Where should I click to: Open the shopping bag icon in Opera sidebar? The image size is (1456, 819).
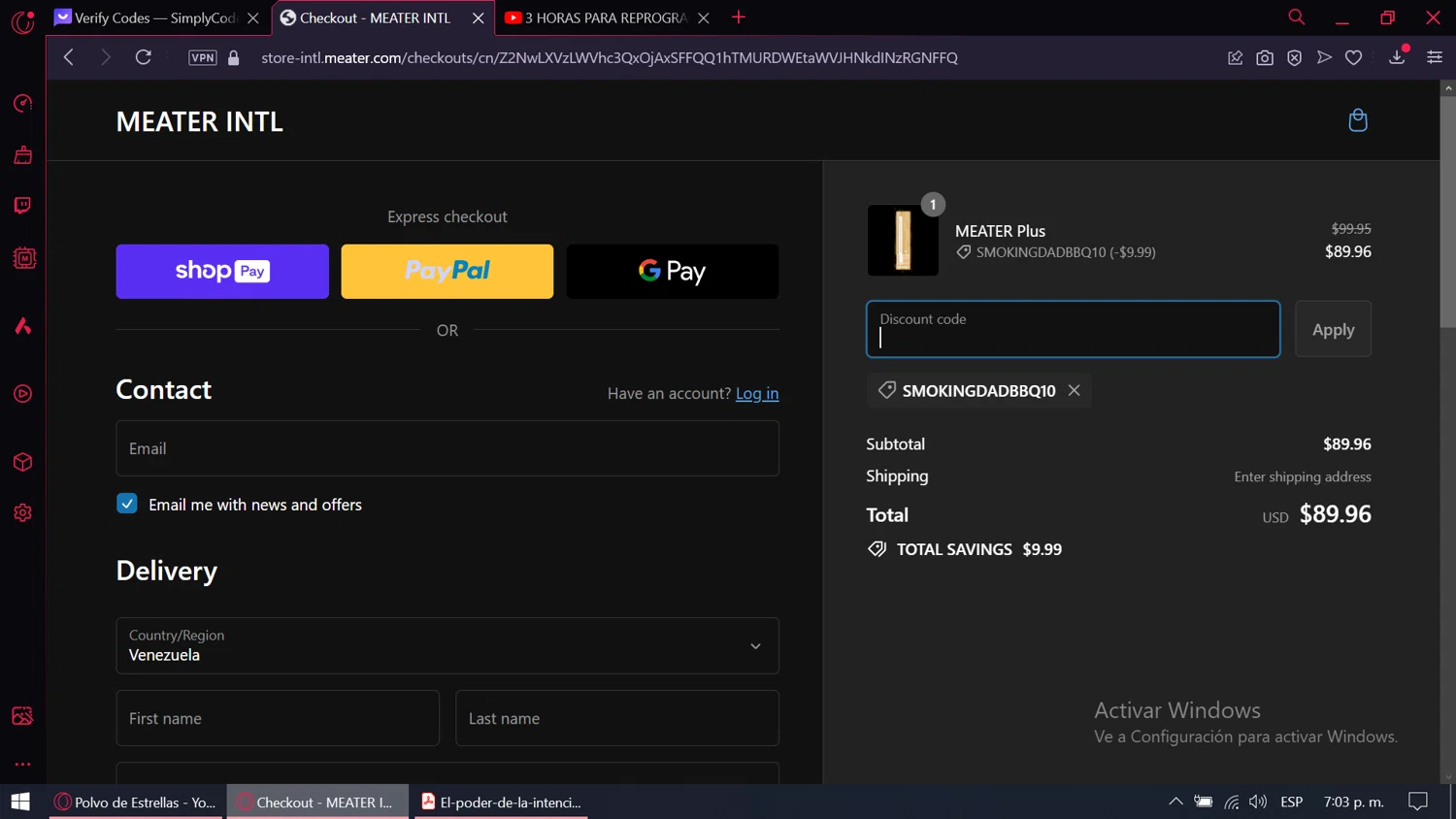point(22,155)
